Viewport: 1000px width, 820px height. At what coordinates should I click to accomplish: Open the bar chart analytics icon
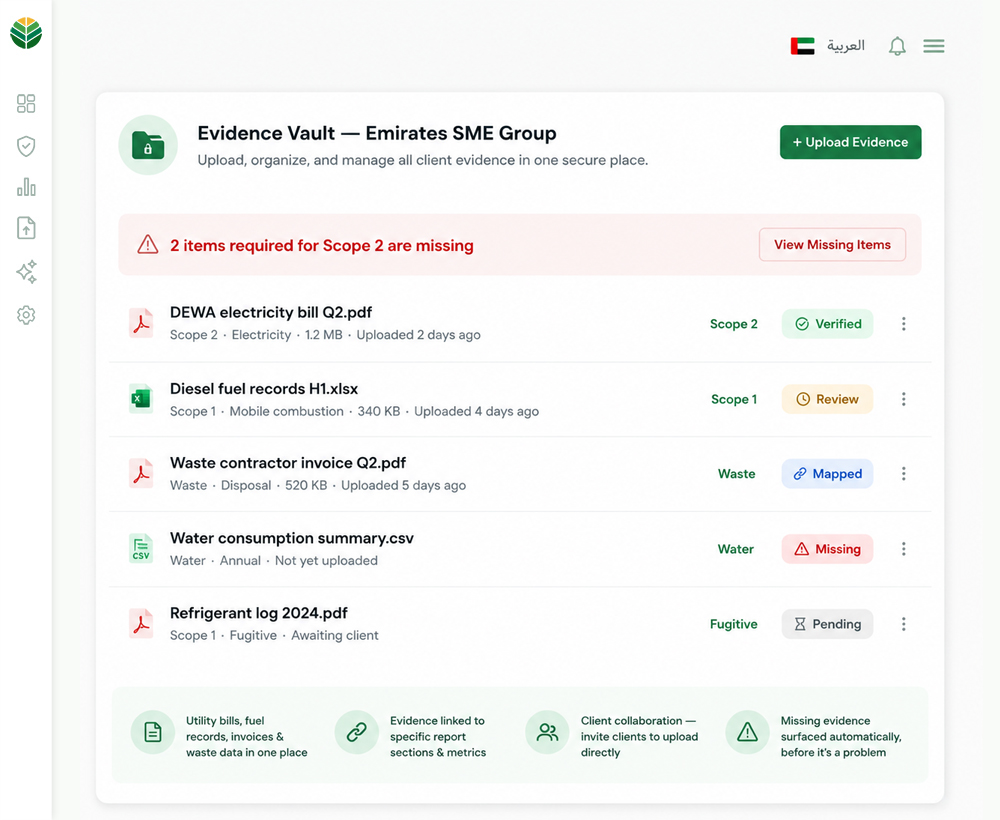point(26,187)
